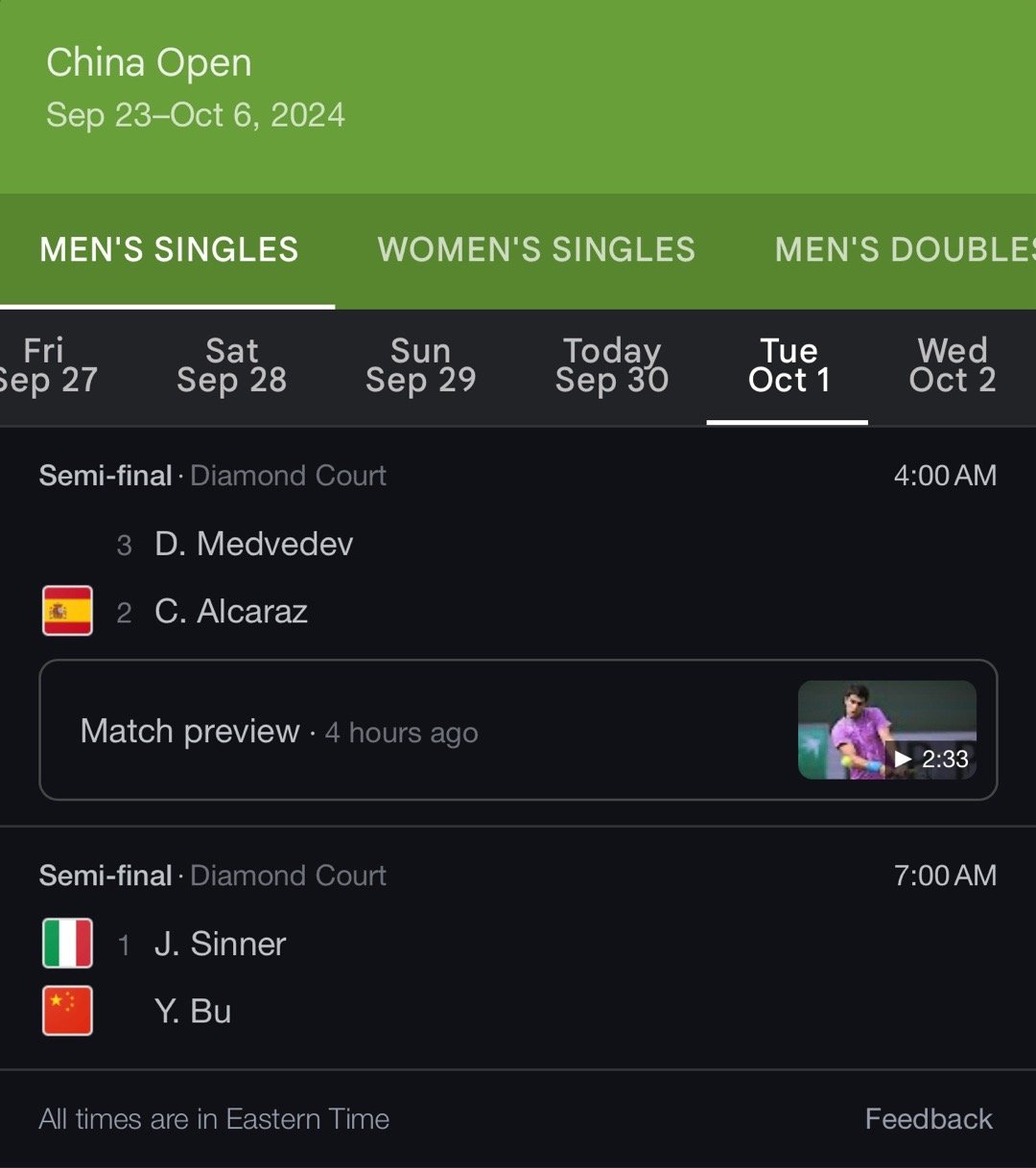This screenshot has width=1036, height=1168.
Task: Open the J. Sinner vs Y. Bu semi-final
Action: 518,948
